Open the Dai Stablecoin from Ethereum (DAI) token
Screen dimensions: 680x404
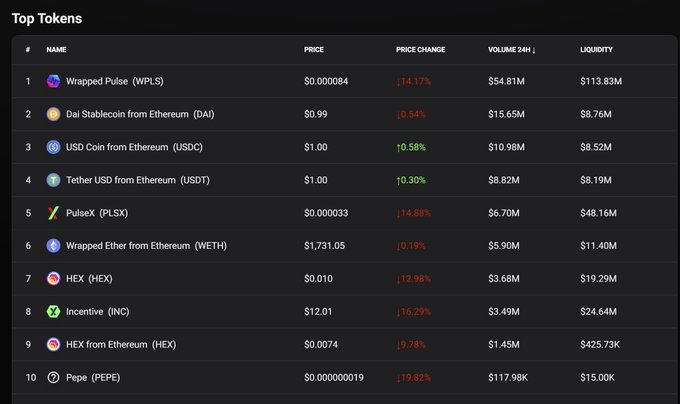tap(140, 114)
